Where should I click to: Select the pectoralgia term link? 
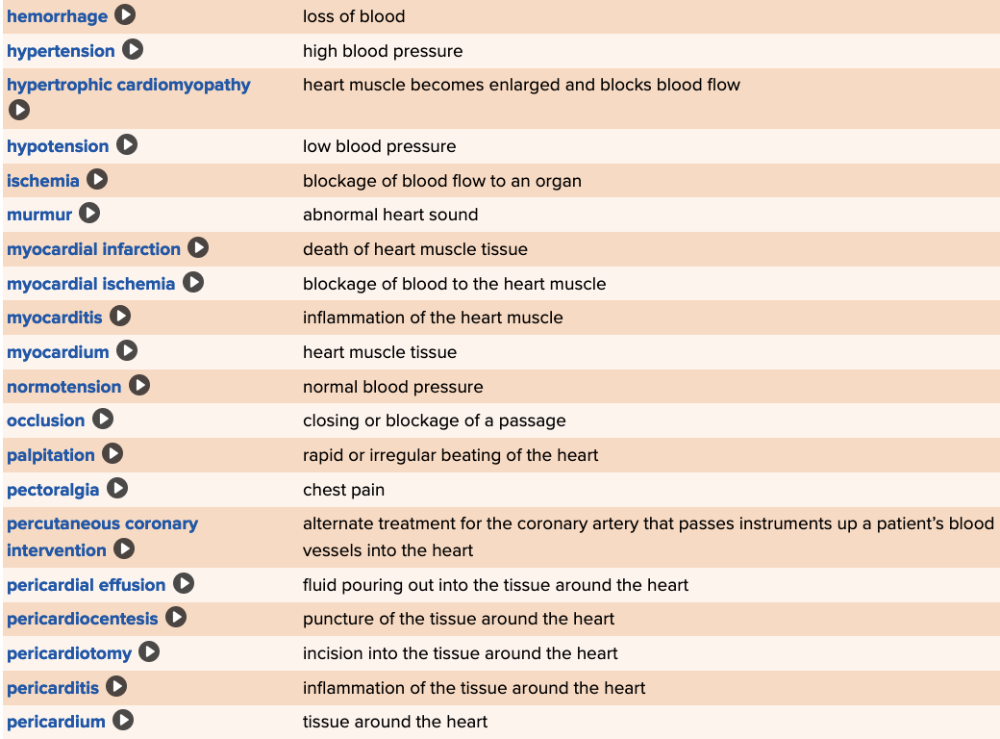click(54, 490)
